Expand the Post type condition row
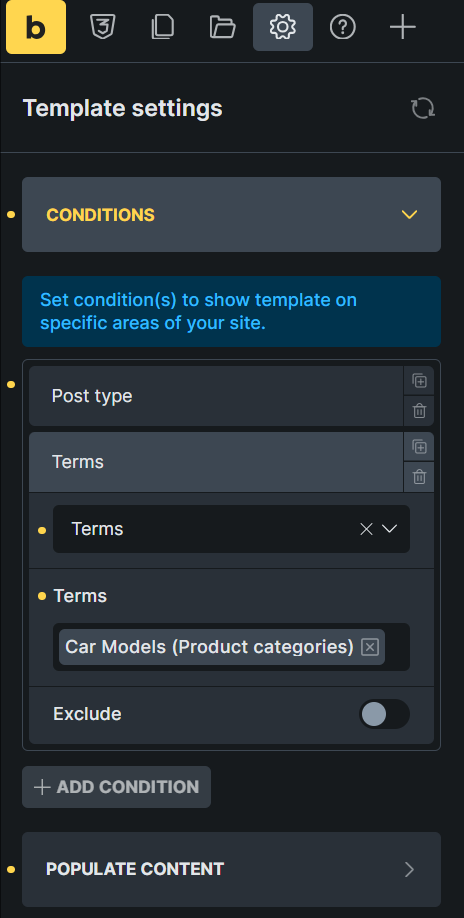 tap(216, 396)
